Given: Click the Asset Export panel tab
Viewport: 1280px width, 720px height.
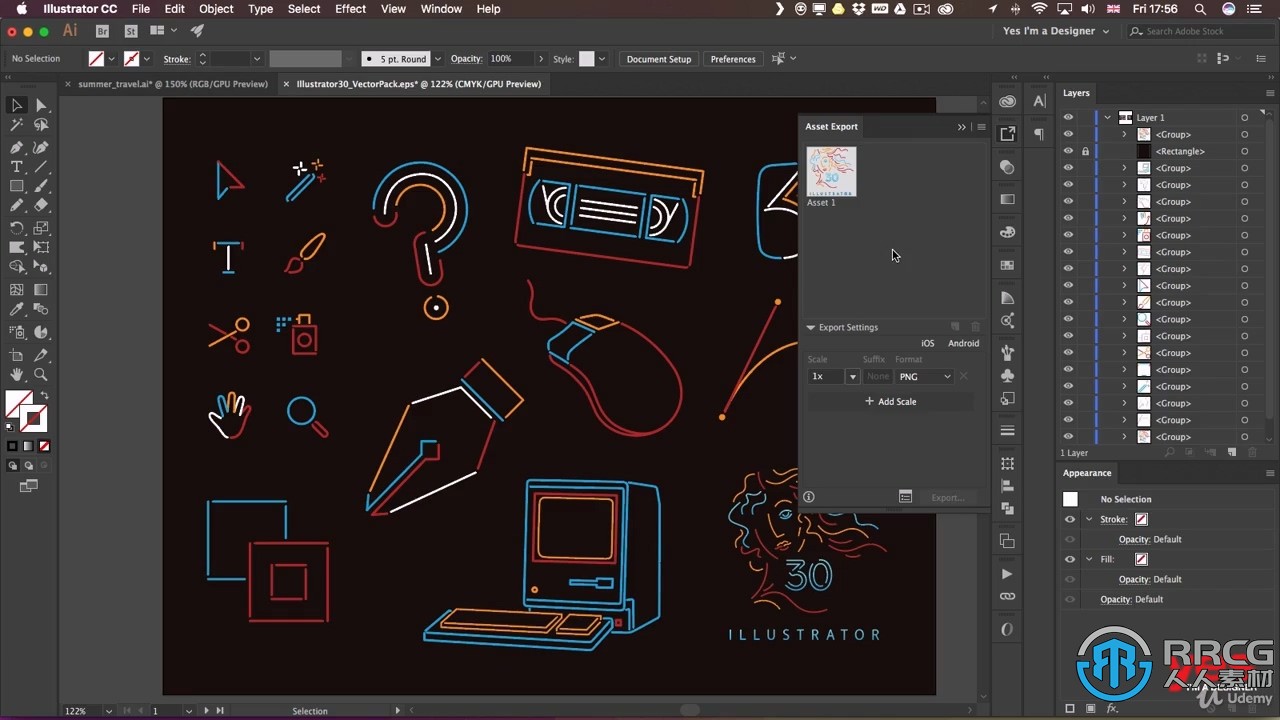Looking at the screenshot, I should [x=832, y=127].
